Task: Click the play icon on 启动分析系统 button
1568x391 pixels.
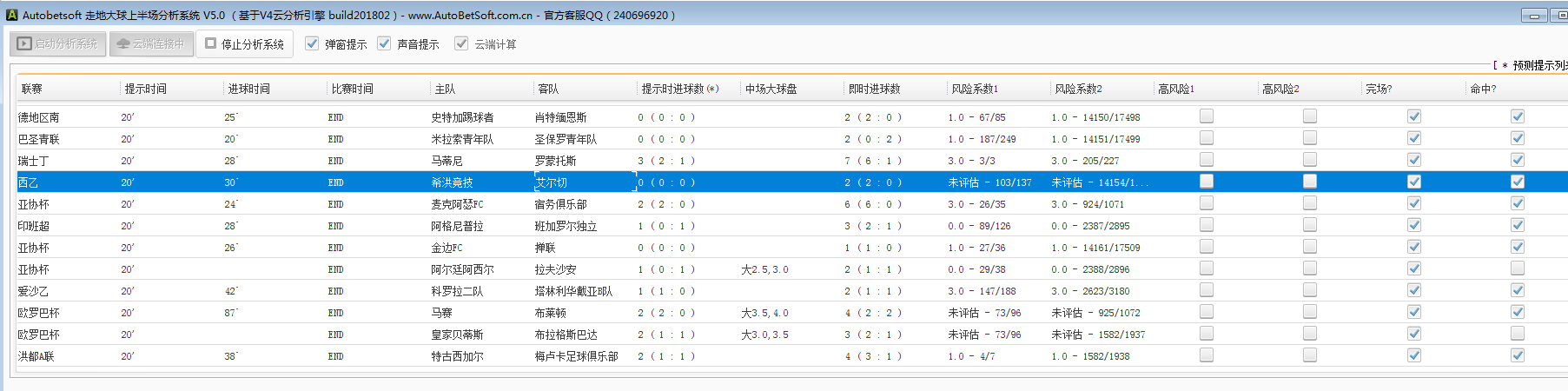Action: click(24, 43)
